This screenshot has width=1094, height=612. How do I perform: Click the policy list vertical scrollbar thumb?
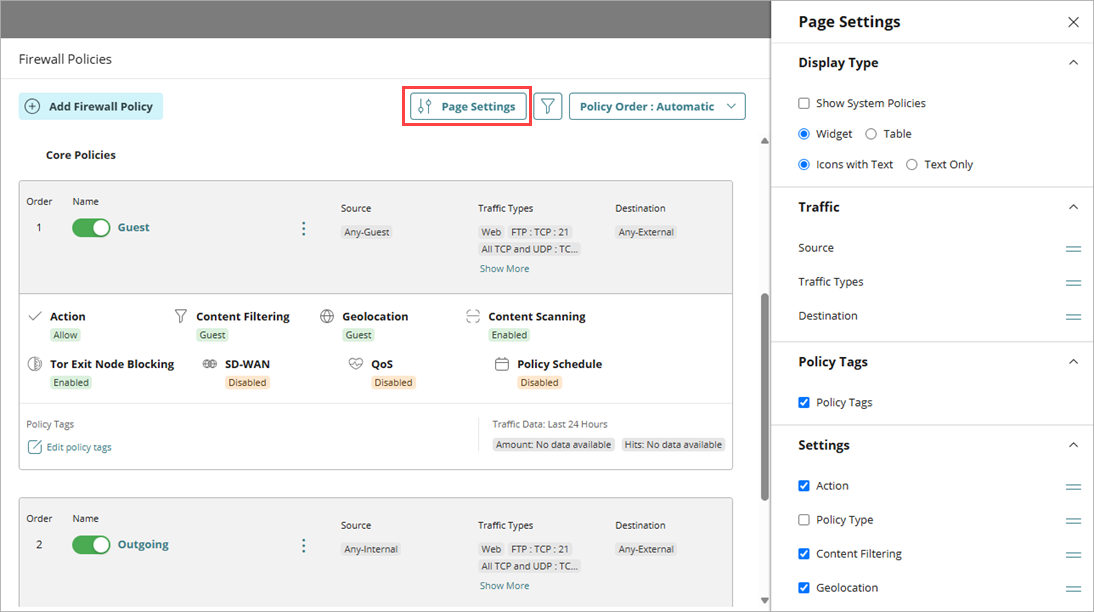[765, 396]
